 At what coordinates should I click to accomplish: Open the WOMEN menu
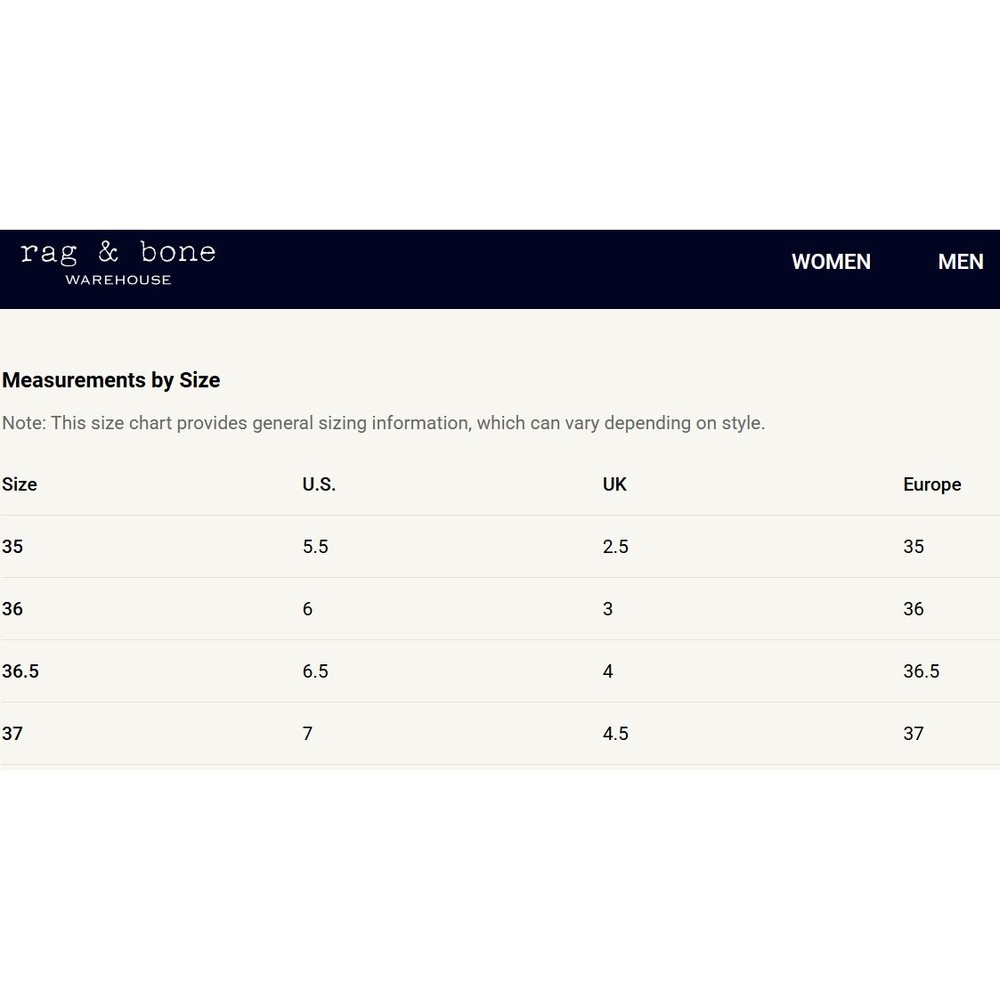[x=830, y=261]
